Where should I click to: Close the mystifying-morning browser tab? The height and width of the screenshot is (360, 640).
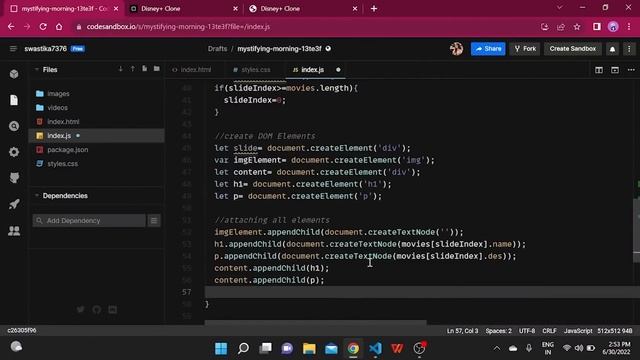[x=116, y=9]
